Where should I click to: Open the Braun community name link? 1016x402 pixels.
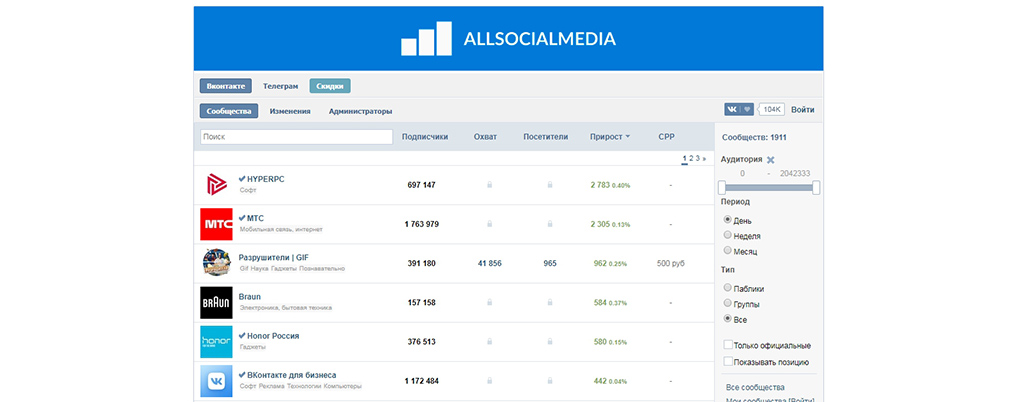point(249,296)
